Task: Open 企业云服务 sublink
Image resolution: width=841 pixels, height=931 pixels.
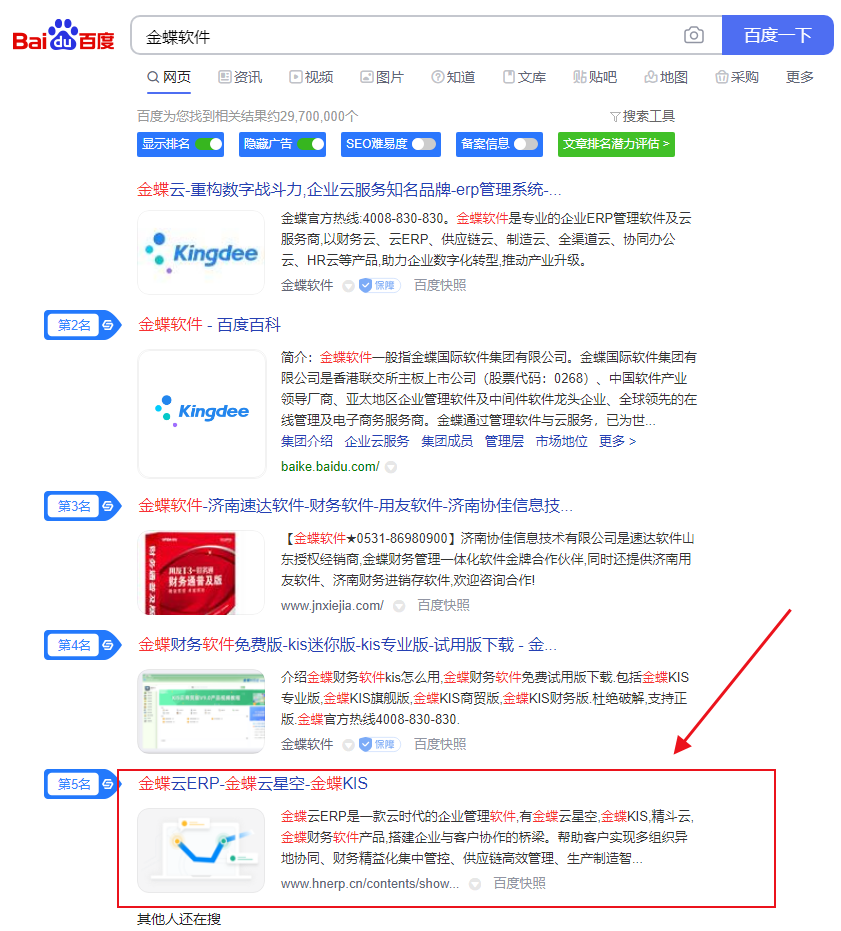Action: pos(377,441)
